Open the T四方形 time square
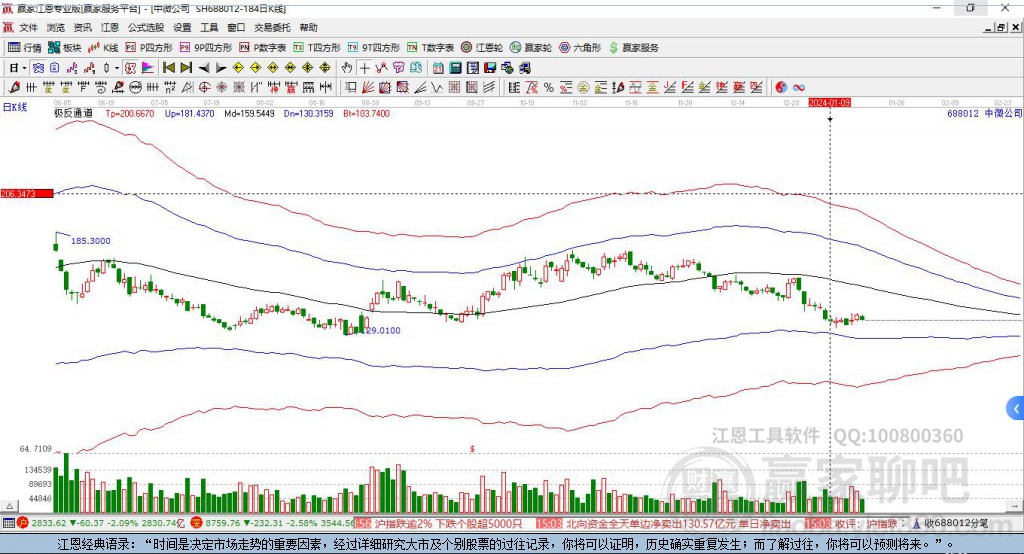The height and width of the screenshot is (554, 1024). pos(317,48)
